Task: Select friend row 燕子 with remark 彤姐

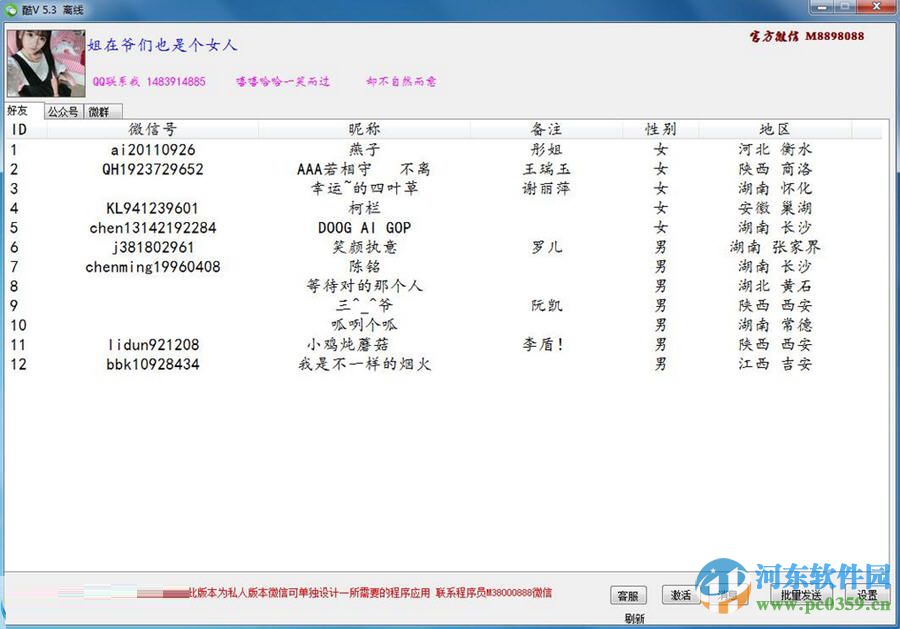Action: (x=400, y=149)
